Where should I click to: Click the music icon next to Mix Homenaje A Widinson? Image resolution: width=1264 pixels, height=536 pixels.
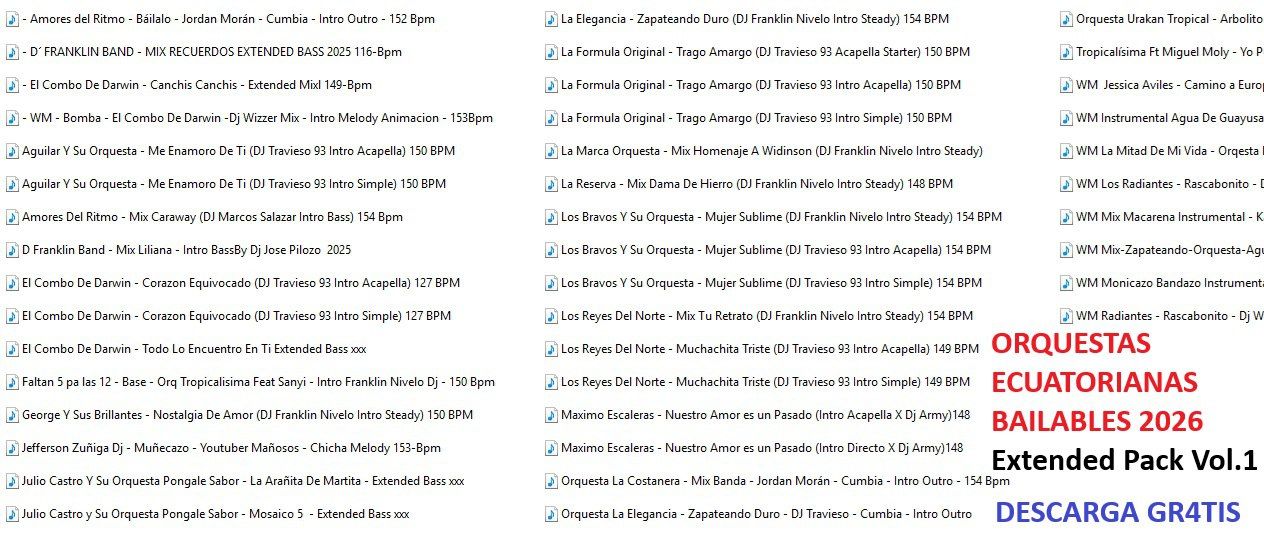click(x=551, y=151)
